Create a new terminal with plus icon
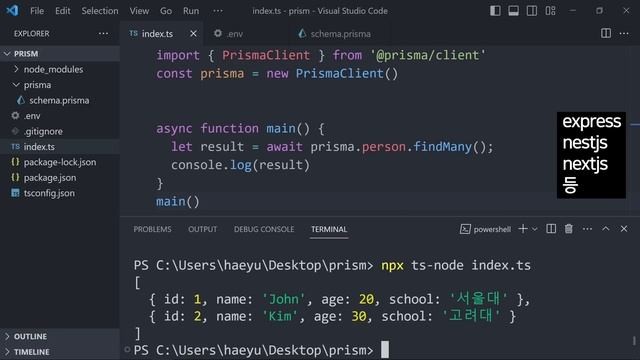 (523, 229)
